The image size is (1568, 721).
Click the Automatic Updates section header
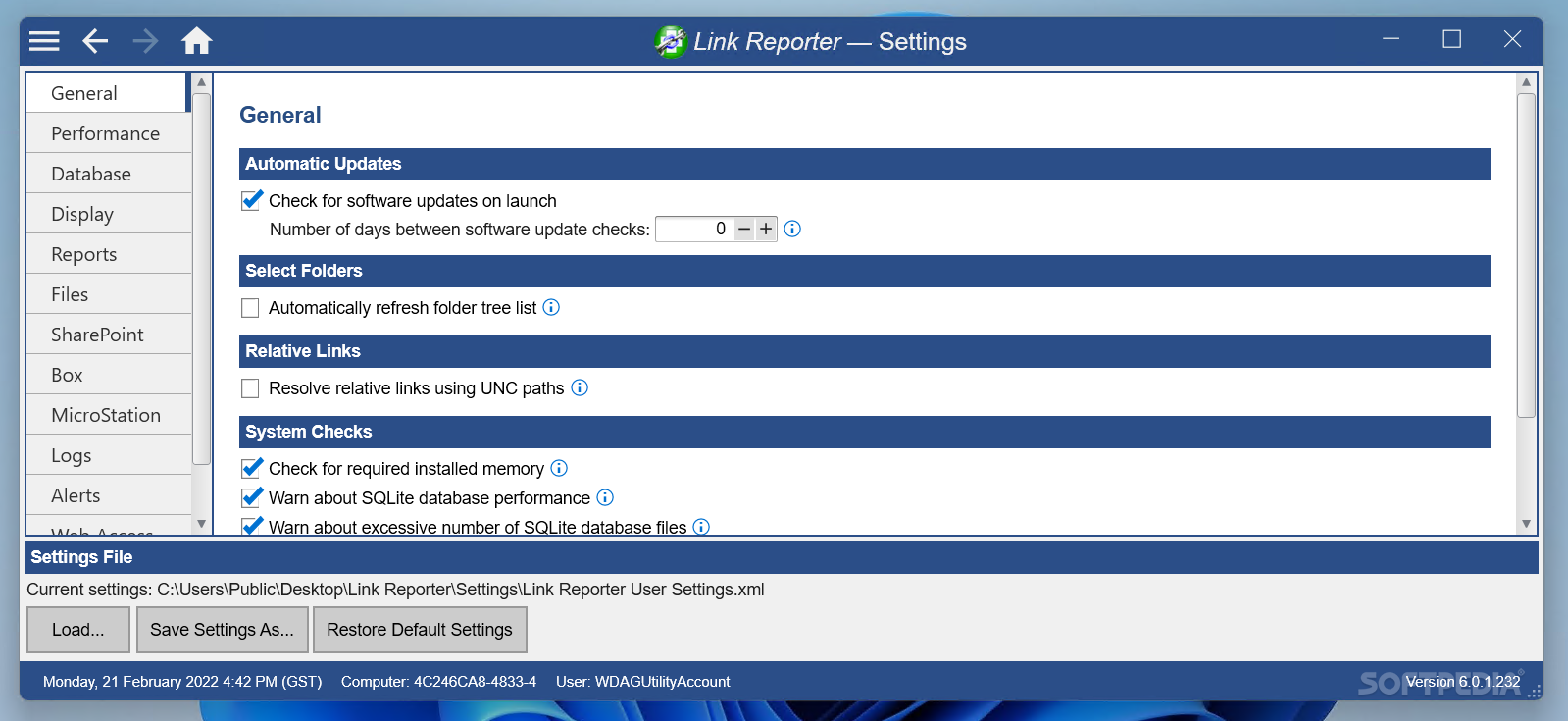tap(865, 164)
